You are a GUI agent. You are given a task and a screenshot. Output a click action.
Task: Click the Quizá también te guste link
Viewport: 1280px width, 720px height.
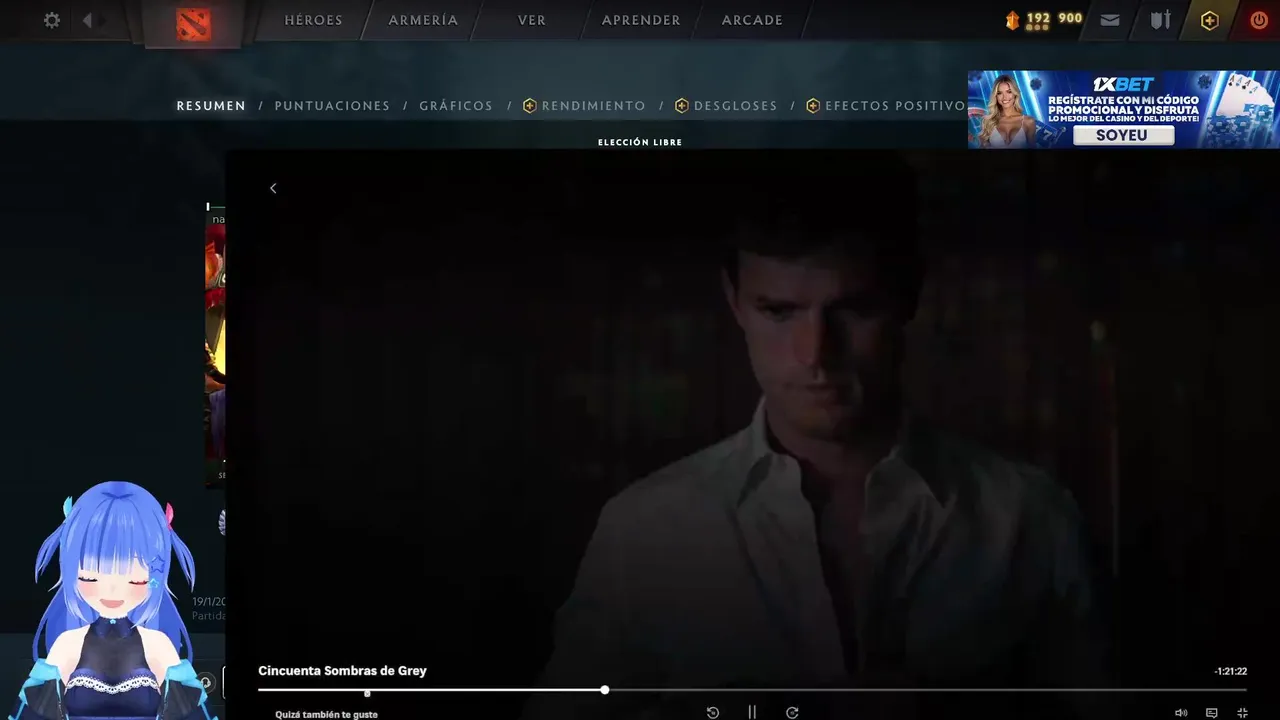click(326, 715)
